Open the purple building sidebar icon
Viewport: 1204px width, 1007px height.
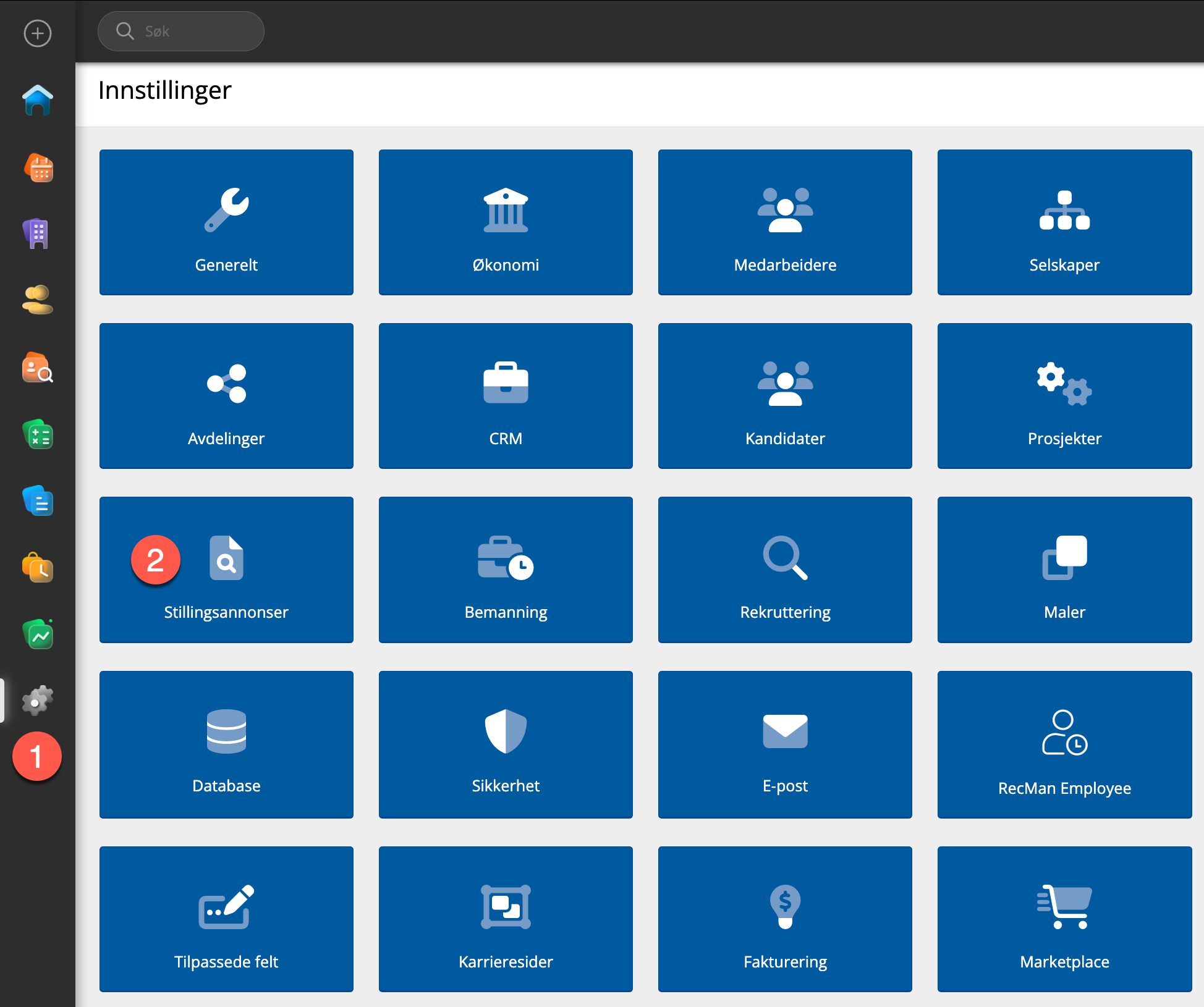point(38,234)
